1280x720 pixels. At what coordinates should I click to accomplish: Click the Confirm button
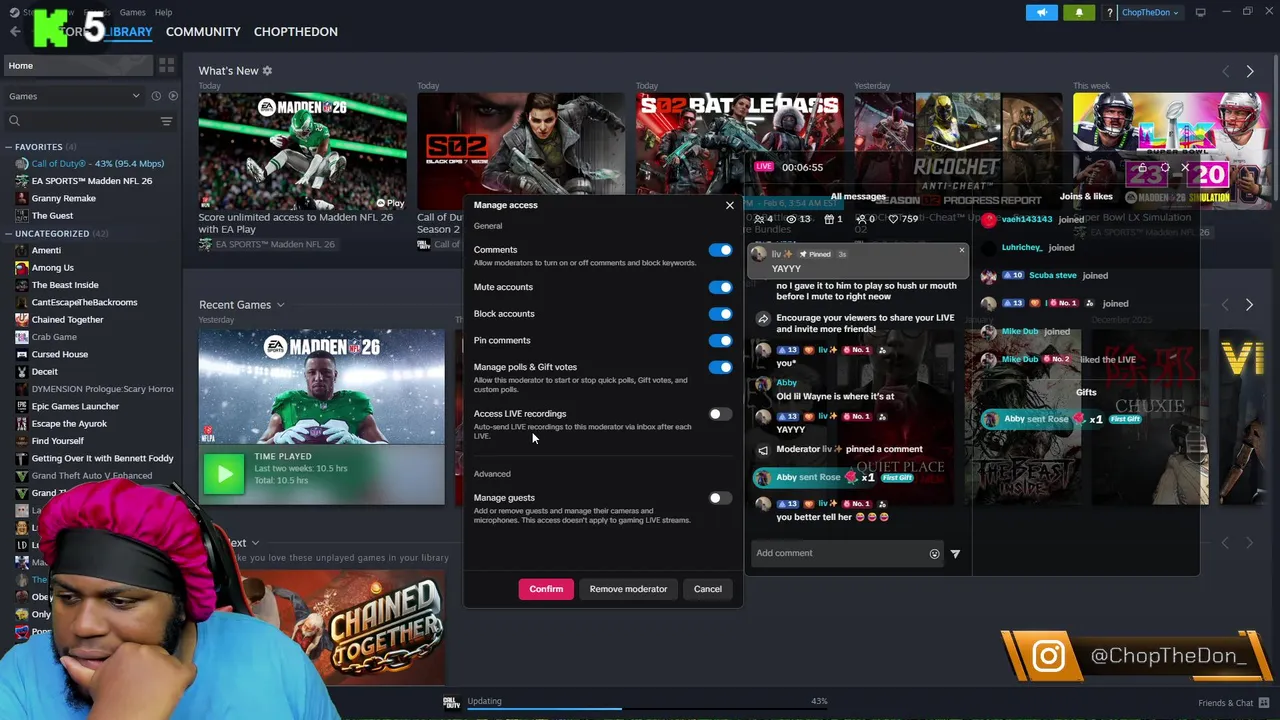coord(546,589)
